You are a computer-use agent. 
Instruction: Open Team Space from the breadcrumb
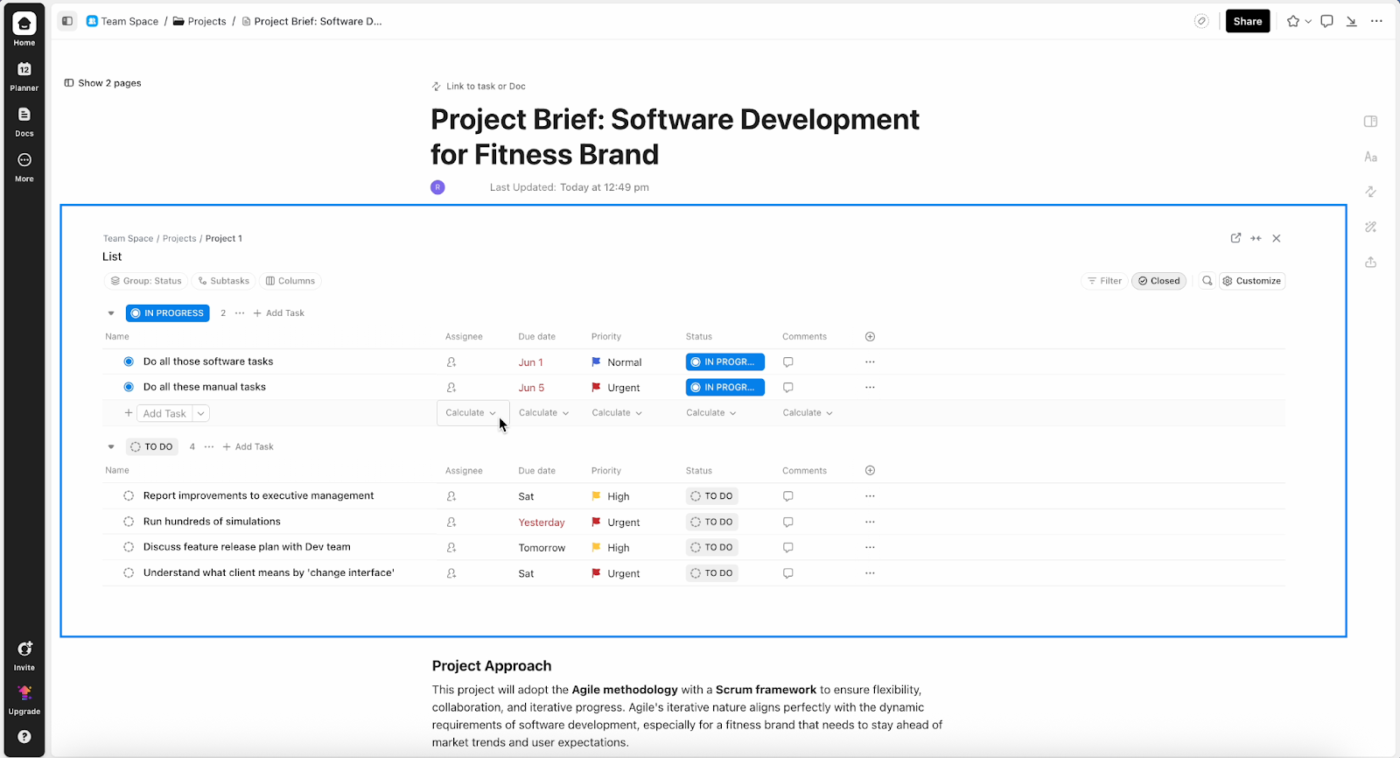(128, 20)
